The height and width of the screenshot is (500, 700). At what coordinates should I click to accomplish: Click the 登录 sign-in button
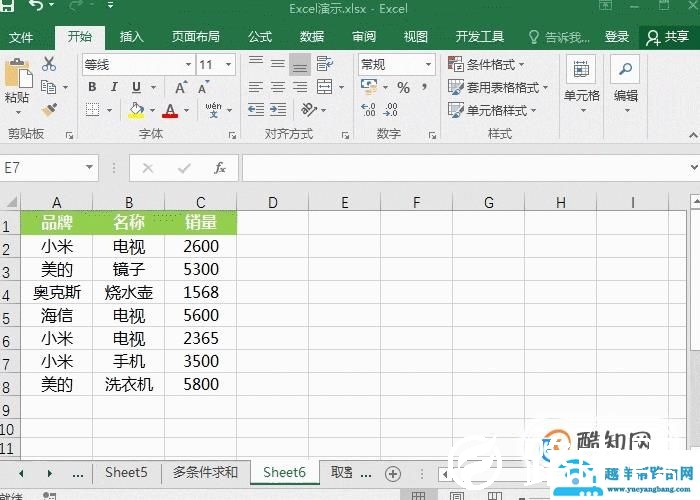(617, 37)
